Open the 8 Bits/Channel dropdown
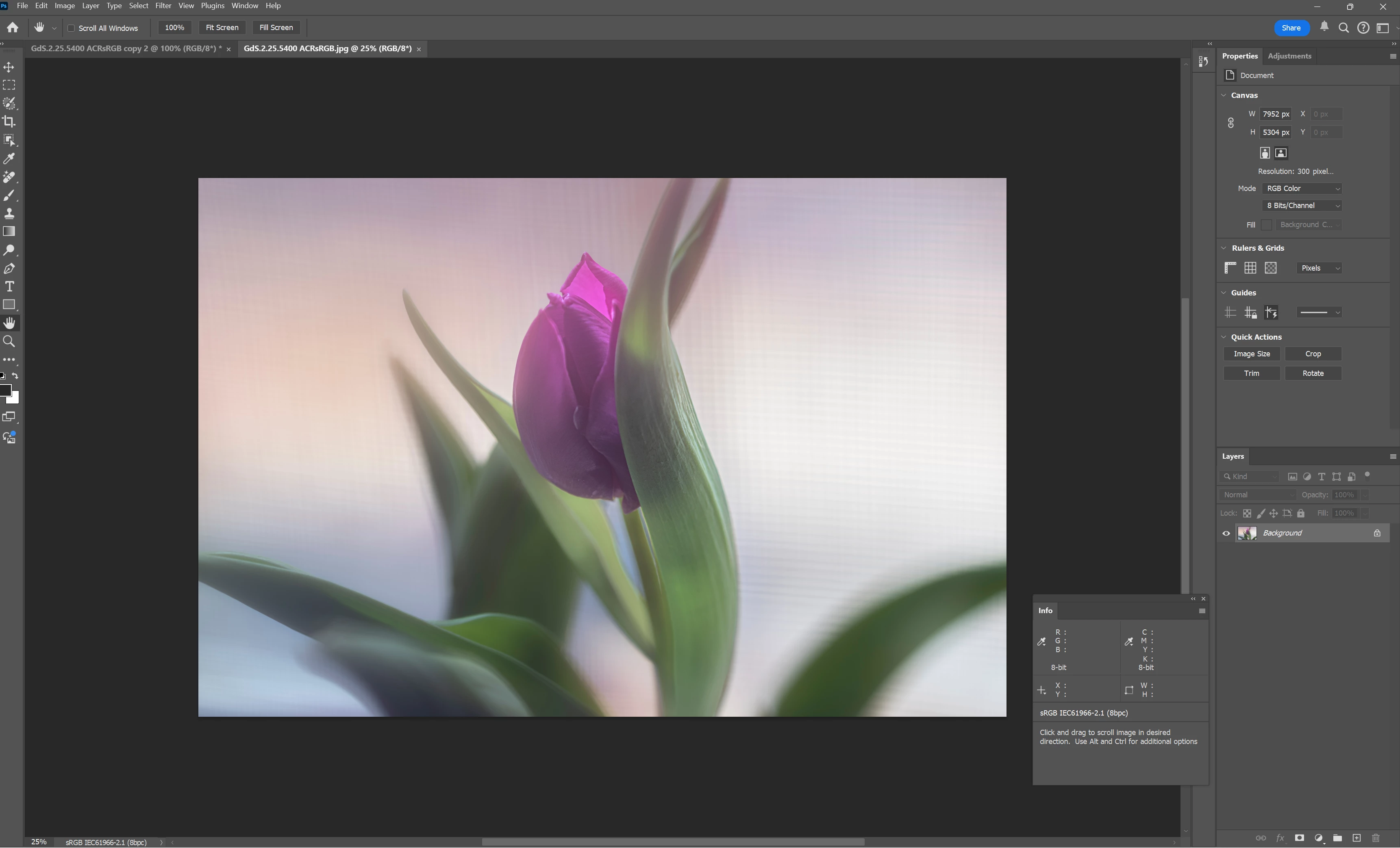 [1302, 206]
